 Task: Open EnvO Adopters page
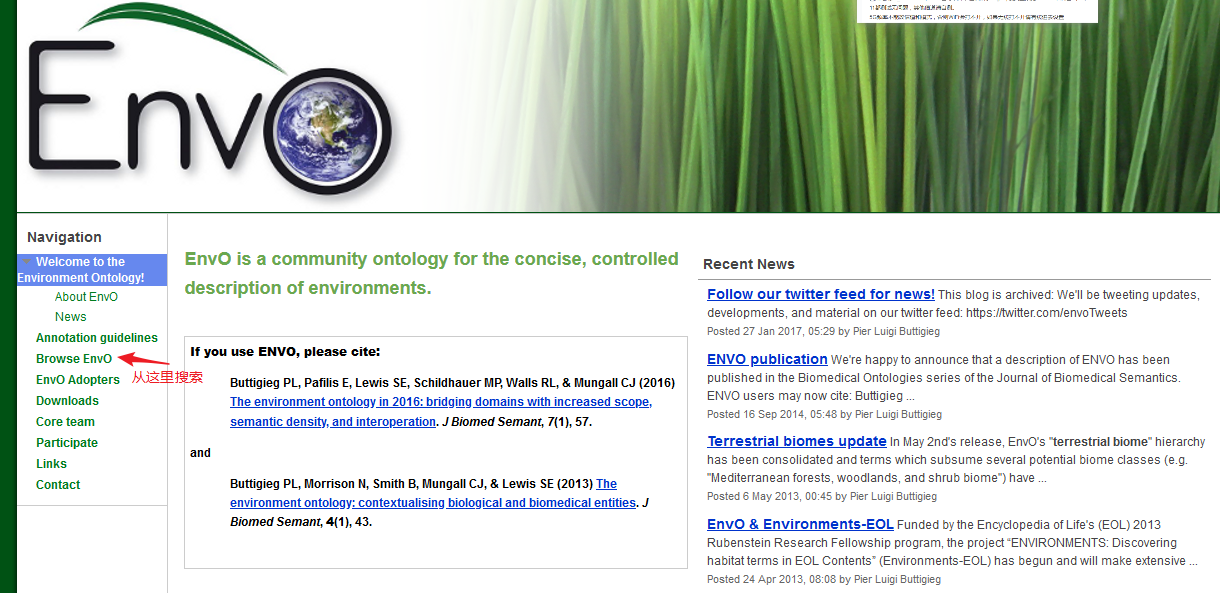78,380
